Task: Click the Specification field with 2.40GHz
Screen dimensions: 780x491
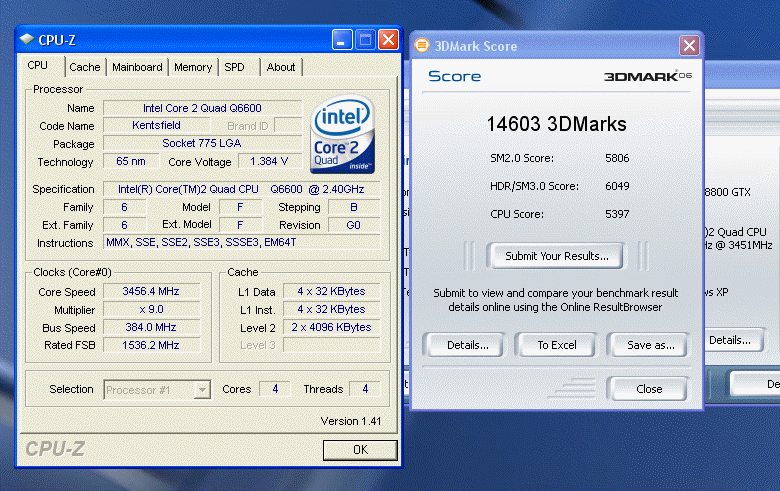Action: pos(242,189)
